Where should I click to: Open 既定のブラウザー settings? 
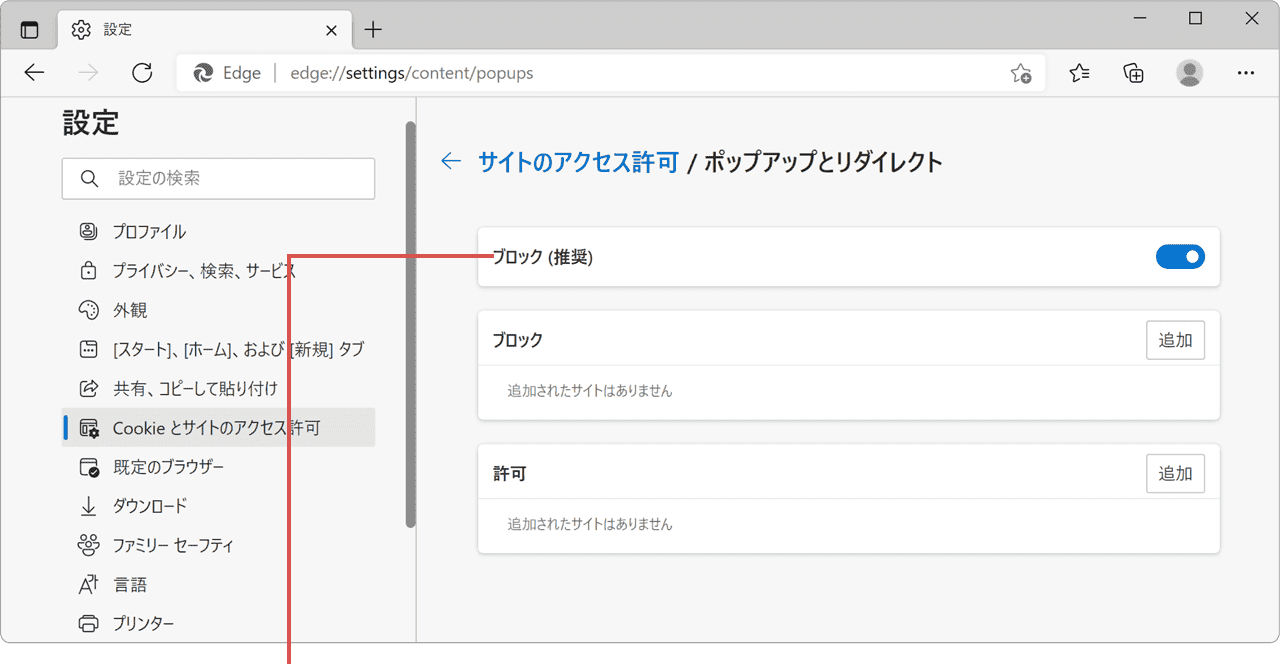pyautogui.click(x=218, y=467)
